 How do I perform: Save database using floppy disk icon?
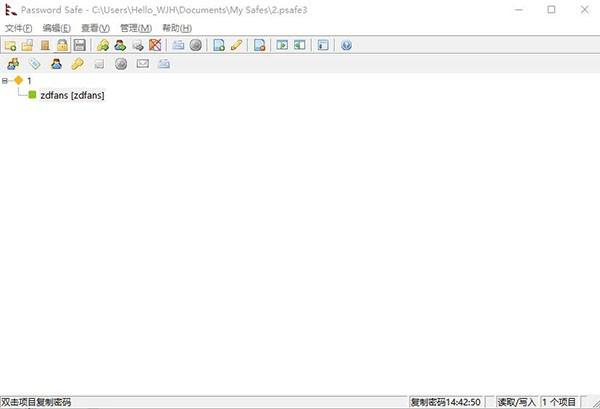click(80, 46)
